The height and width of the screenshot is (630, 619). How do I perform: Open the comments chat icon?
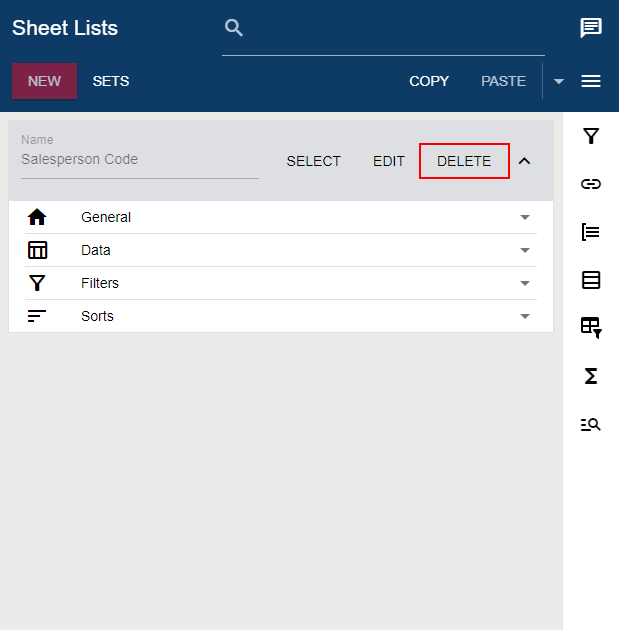point(590,28)
